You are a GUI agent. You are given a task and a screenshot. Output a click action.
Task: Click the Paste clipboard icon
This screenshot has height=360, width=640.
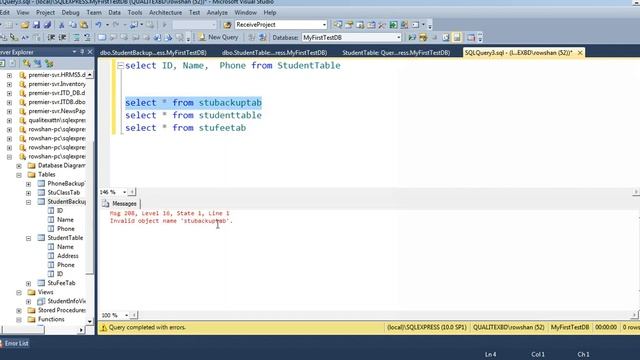84,25
